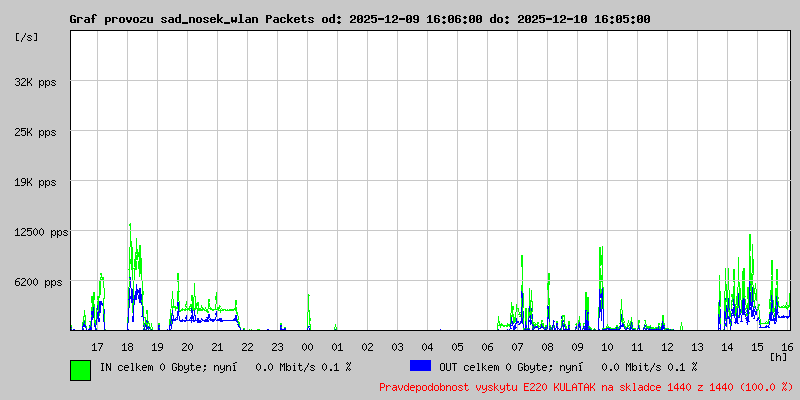Click the '07' hour axis label
Viewport: 800px width, 400px height.
pos(517,347)
